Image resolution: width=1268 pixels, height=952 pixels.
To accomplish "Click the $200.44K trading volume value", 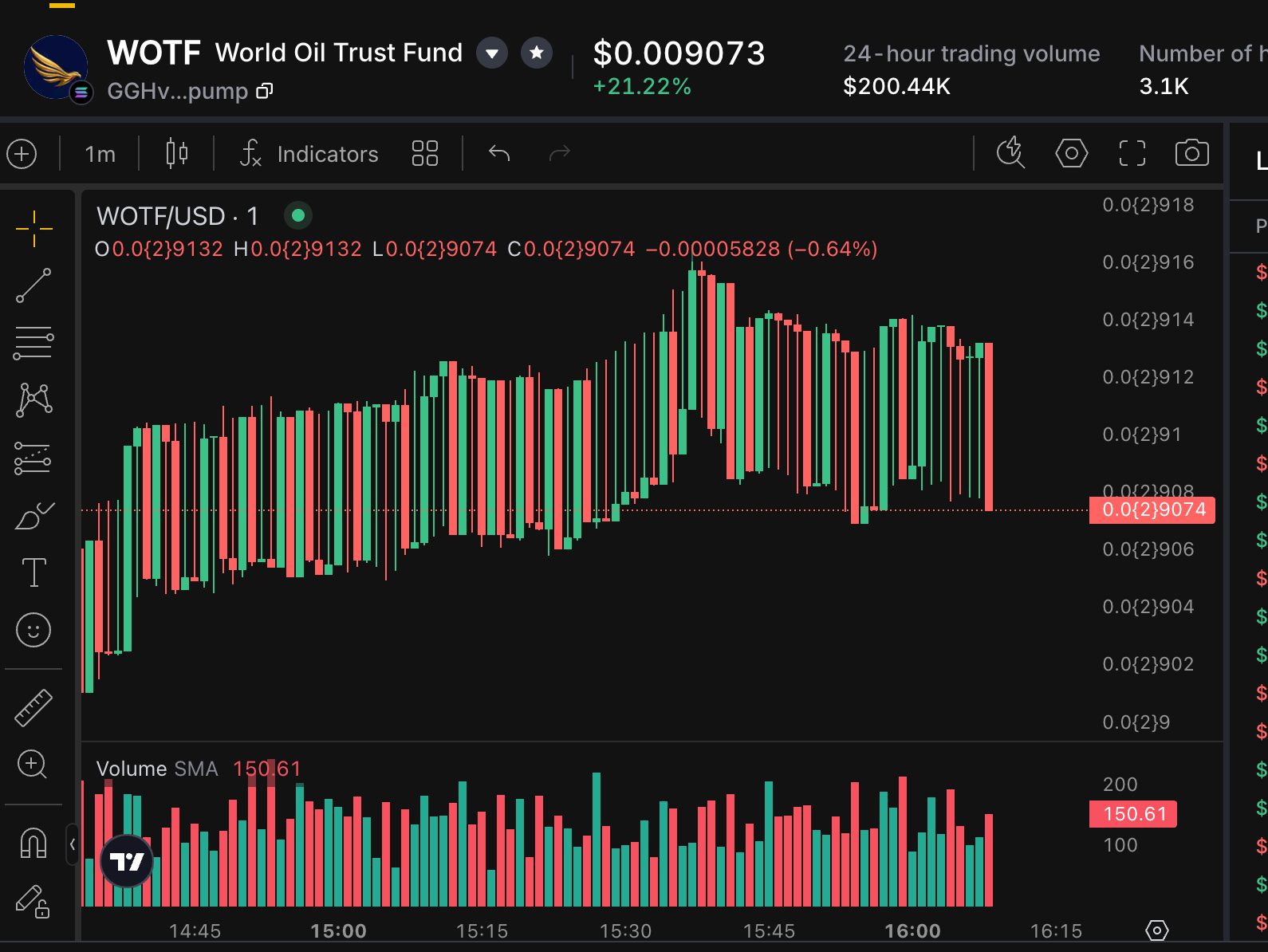I will 897,86.
